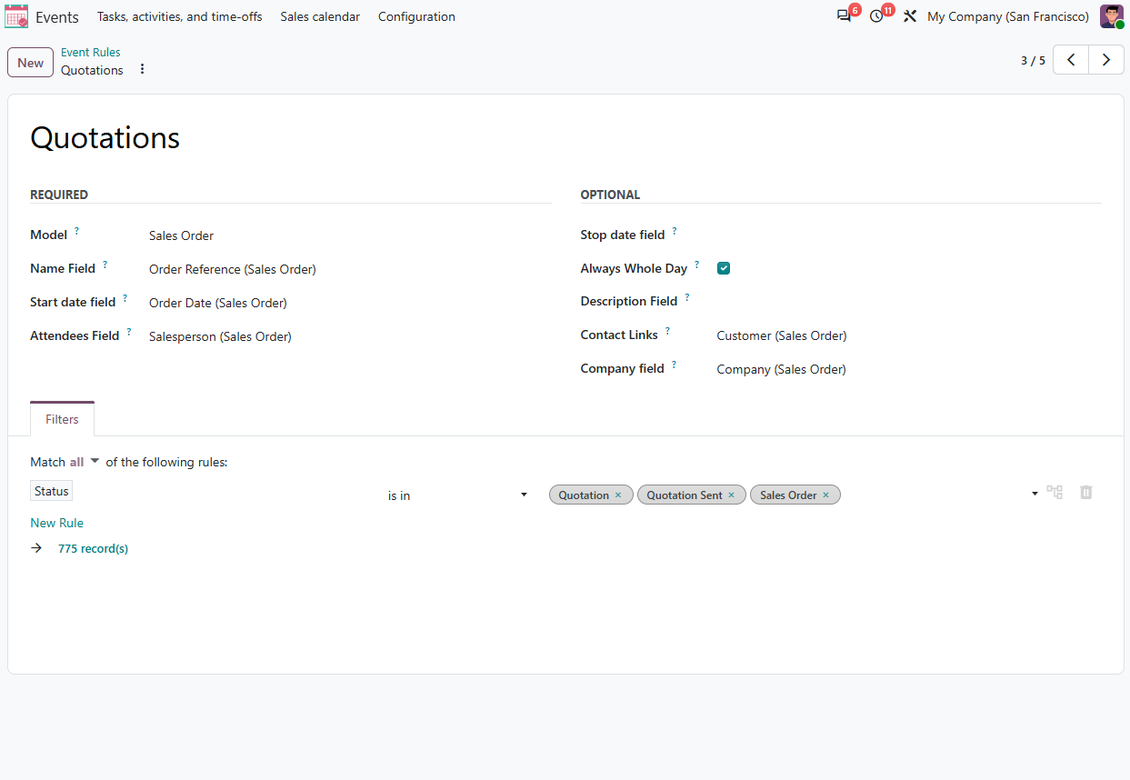Image resolution: width=1130 pixels, height=780 pixels.
Task: Open the user avatar menu
Action: point(1111,16)
